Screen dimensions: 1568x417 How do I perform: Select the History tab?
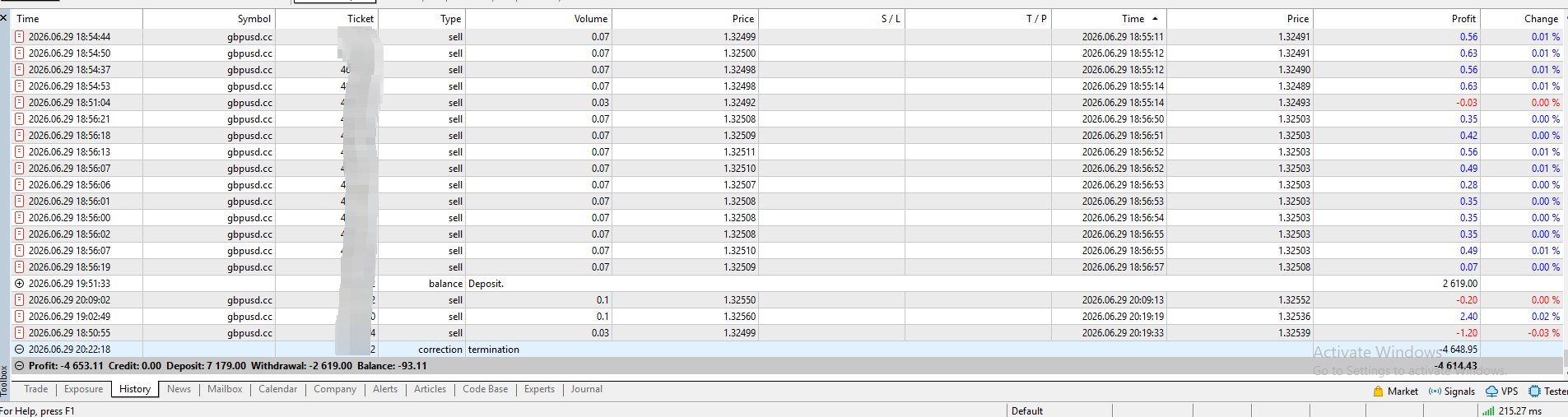click(135, 389)
